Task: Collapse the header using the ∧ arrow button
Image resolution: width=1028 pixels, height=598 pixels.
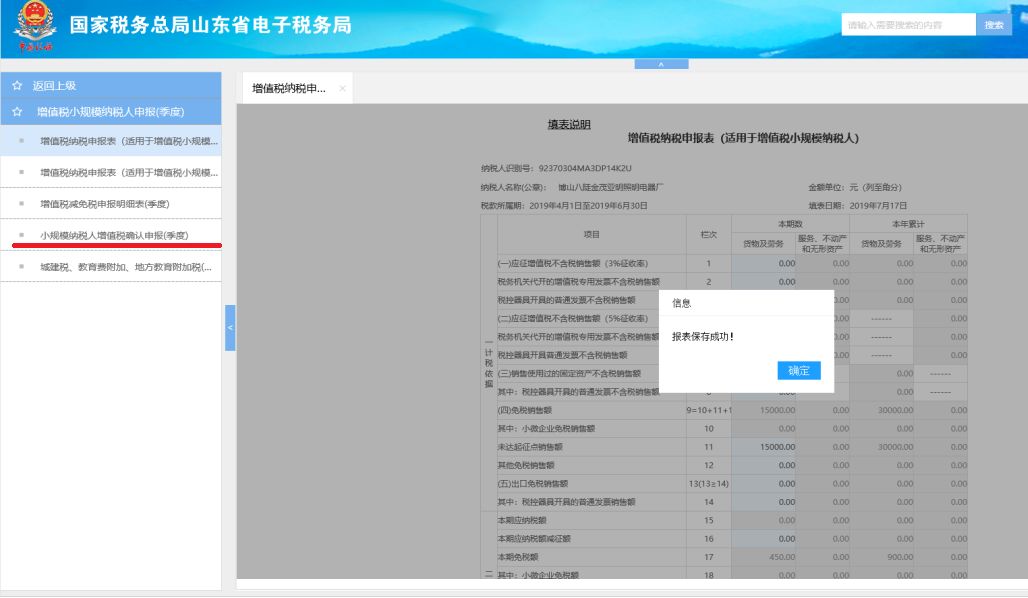Action: pos(658,62)
